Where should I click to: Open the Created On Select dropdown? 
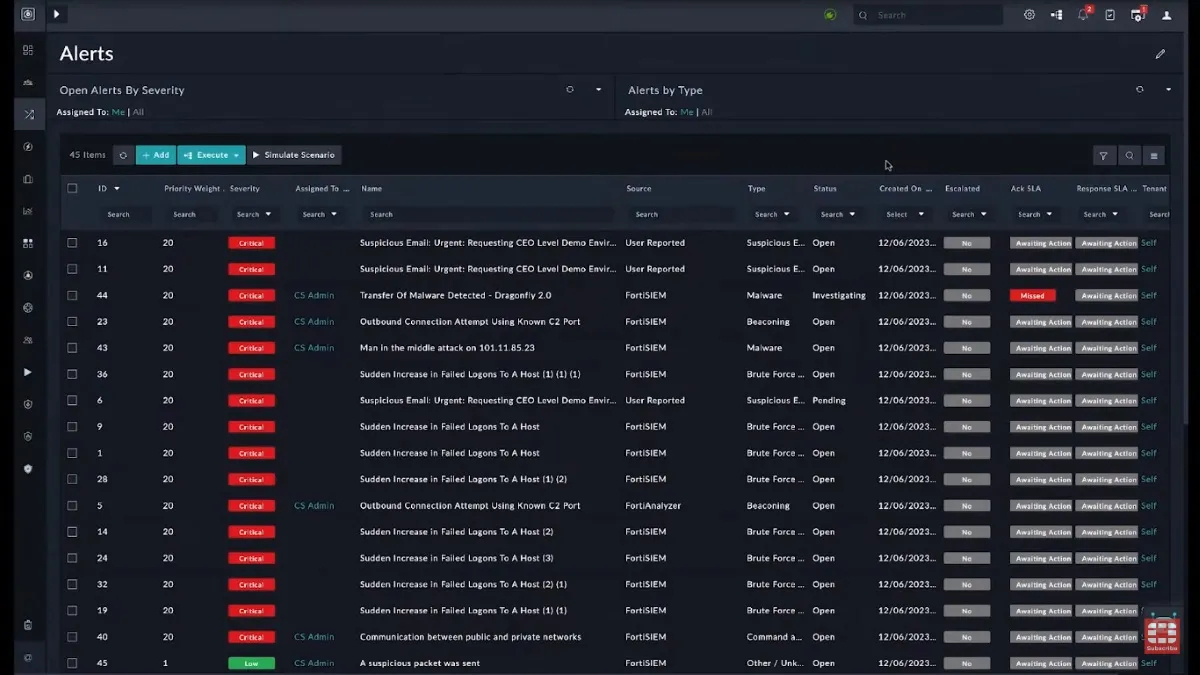point(905,214)
